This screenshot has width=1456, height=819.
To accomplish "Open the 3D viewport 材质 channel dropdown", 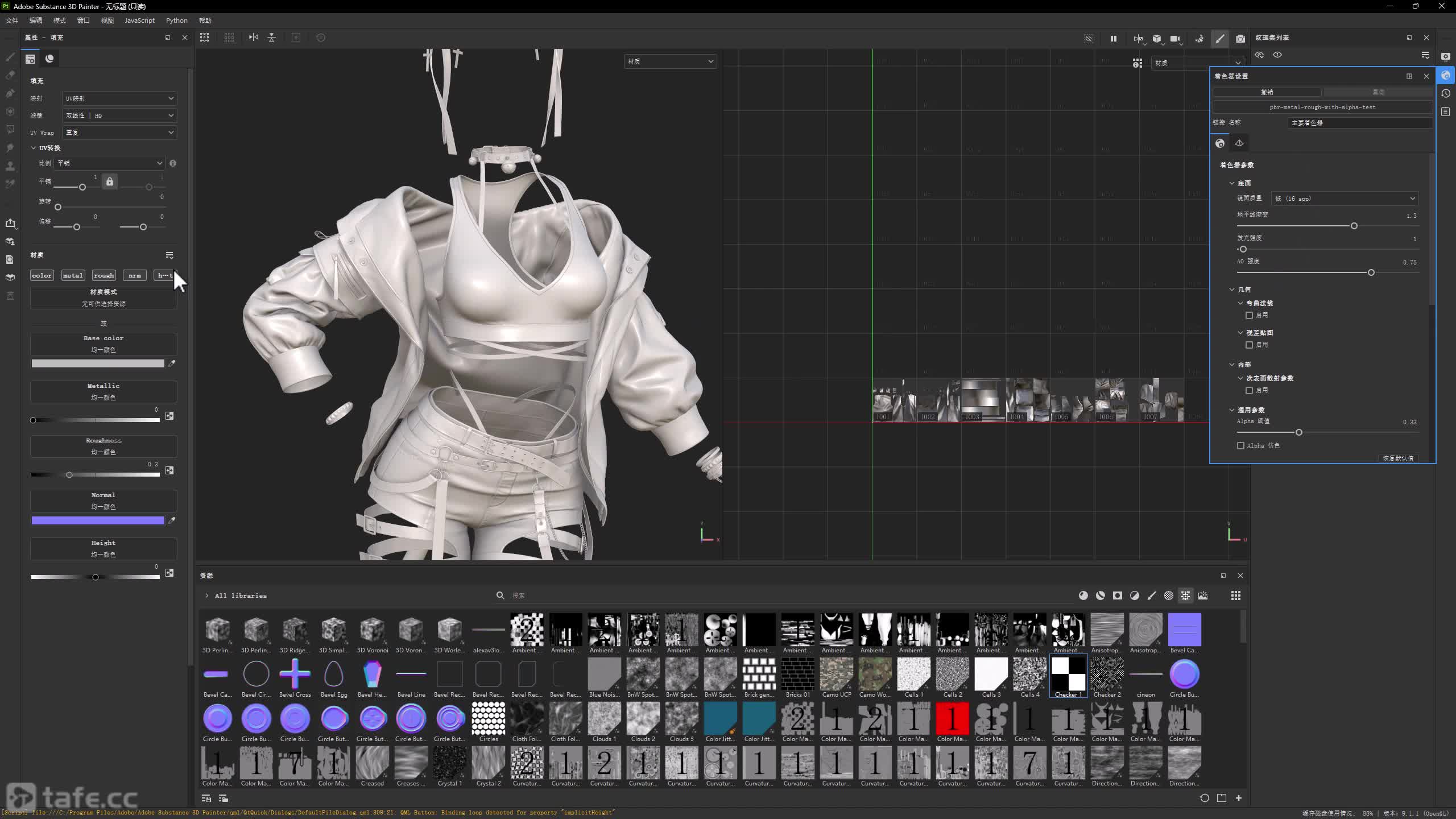I will (671, 61).
